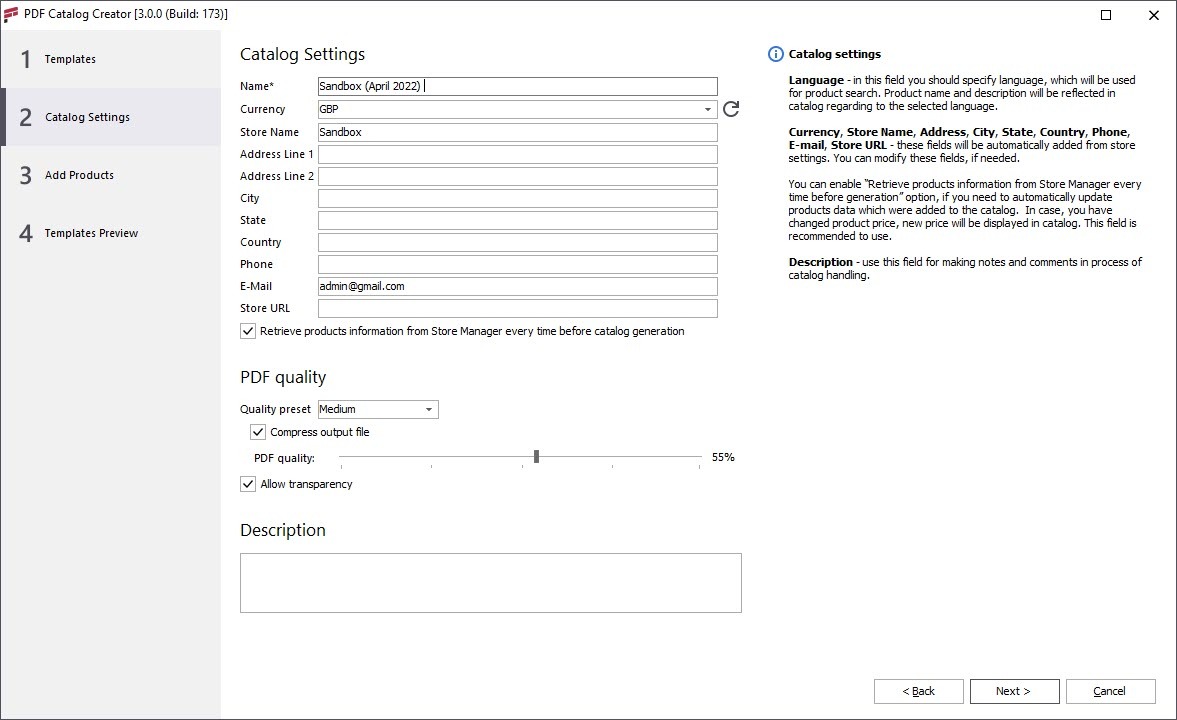The width and height of the screenshot is (1177, 720).
Task: Click the Catalog settings info icon
Action: pos(775,54)
